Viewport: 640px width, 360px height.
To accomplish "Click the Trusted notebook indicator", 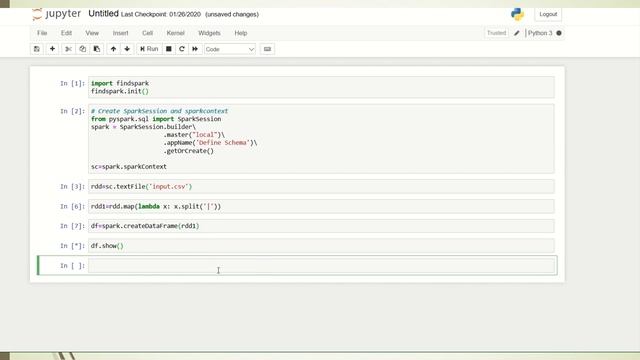I will pos(496,33).
